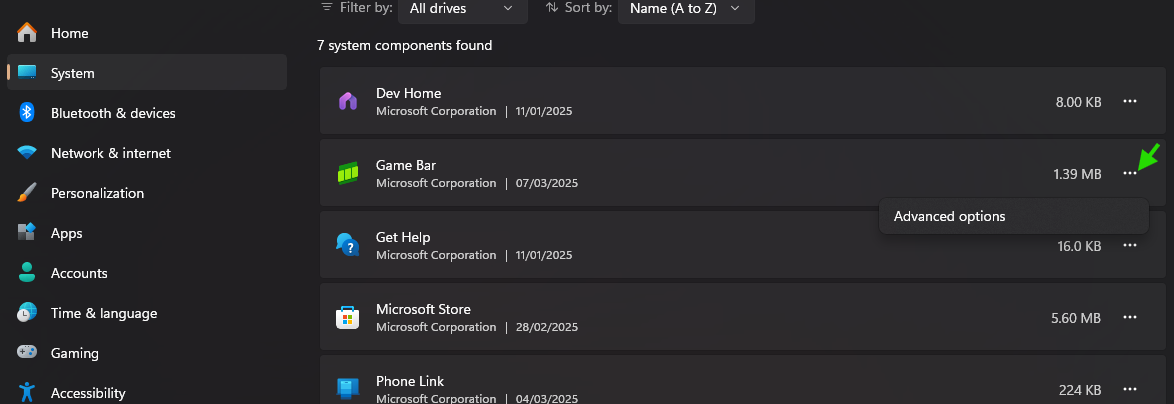
Task: Open Bluetooth & devices settings icon
Action: (27, 113)
